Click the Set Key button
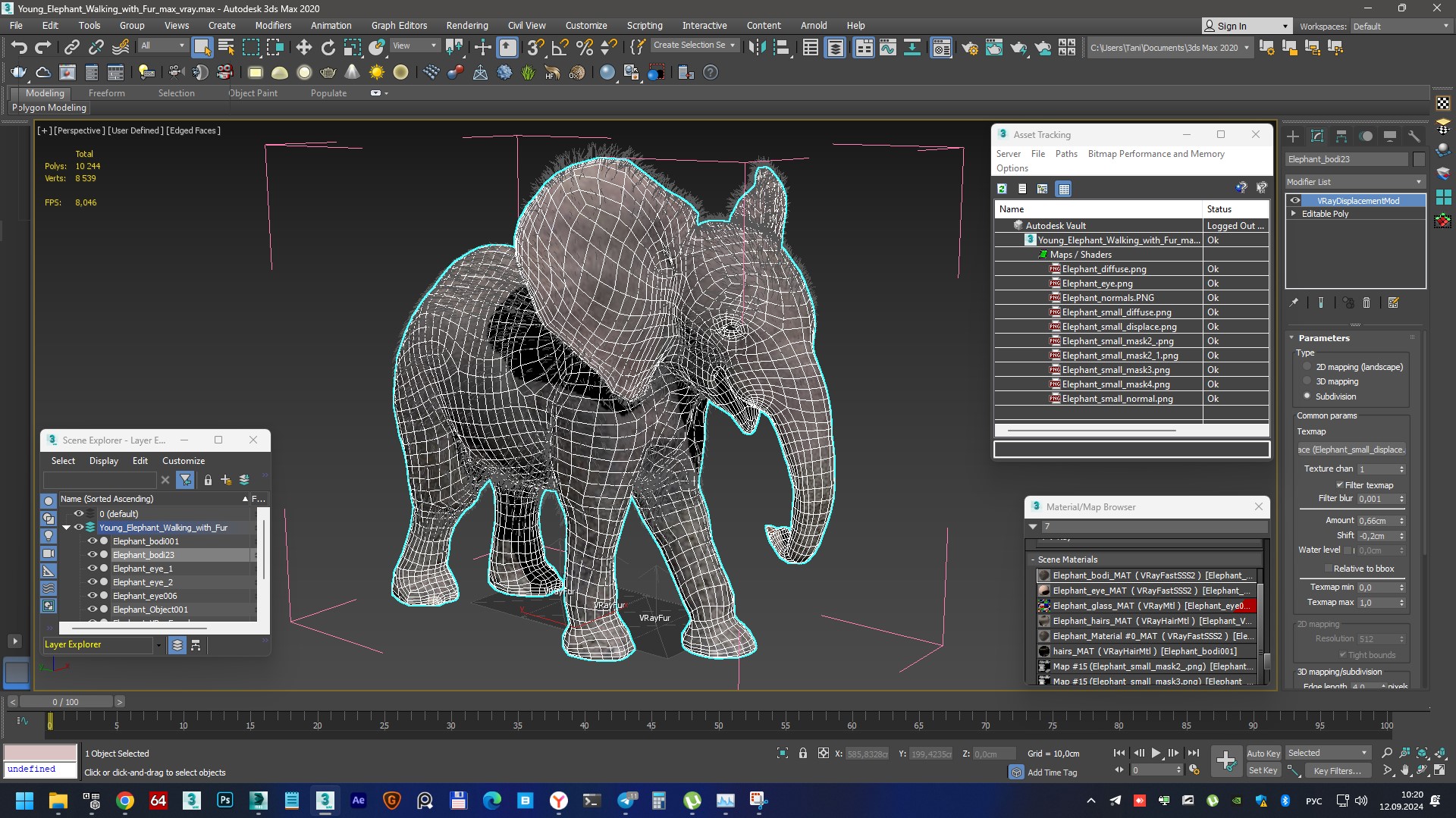This screenshot has width=1456, height=818. pyautogui.click(x=1263, y=770)
